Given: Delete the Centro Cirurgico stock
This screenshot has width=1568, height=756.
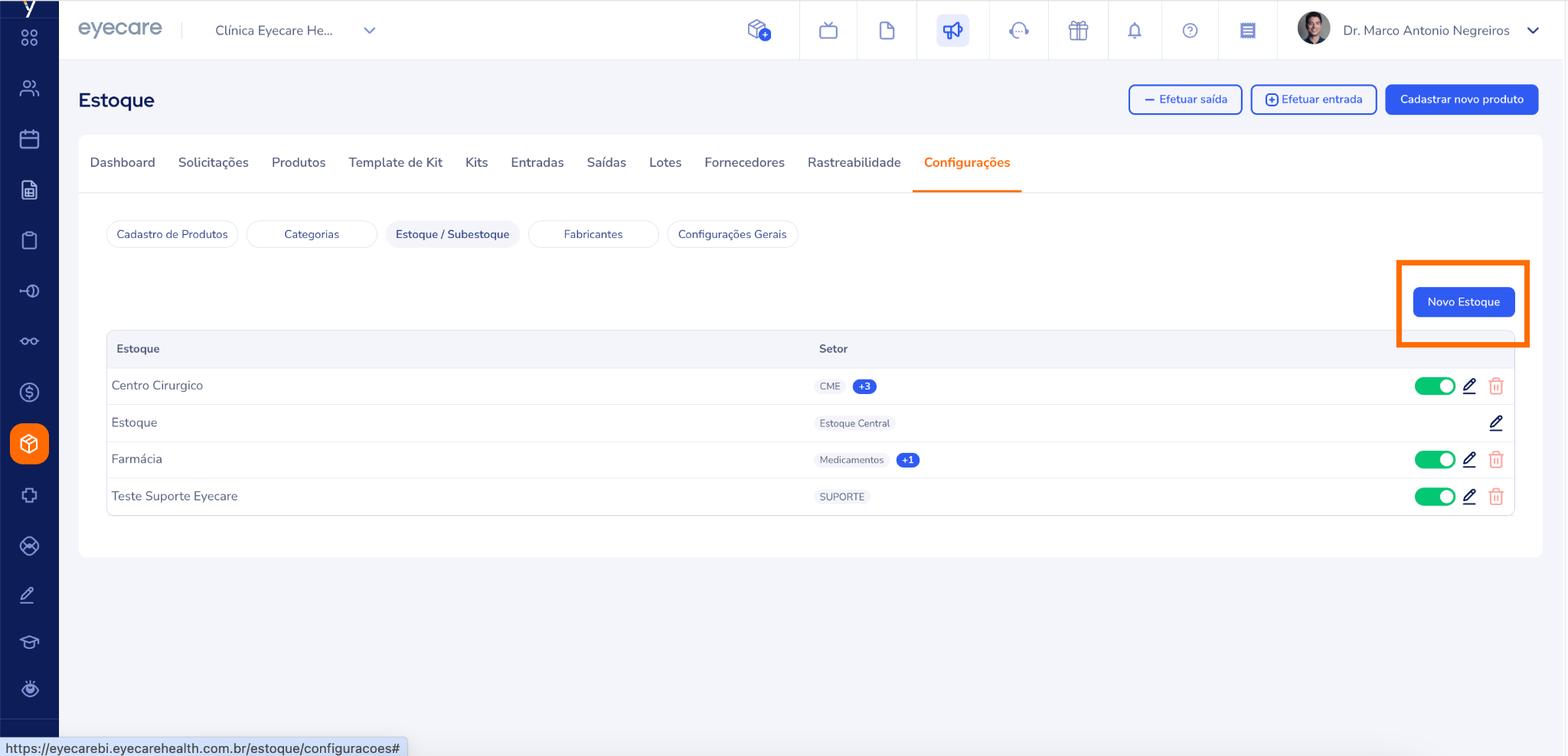Looking at the screenshot, I should pyautogui.click(x=1496, y=386).
